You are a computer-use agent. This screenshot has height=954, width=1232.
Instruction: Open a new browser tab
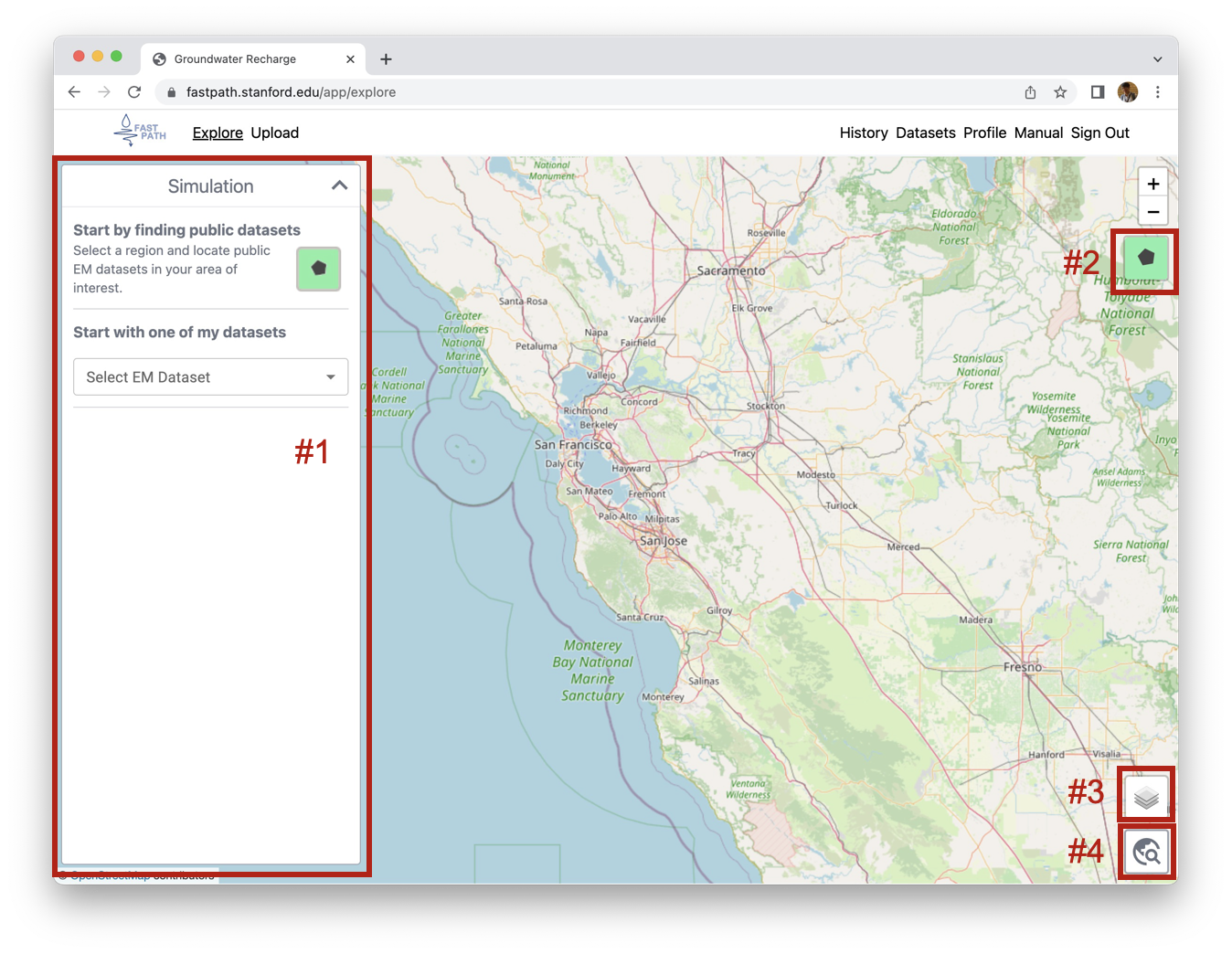386,58
